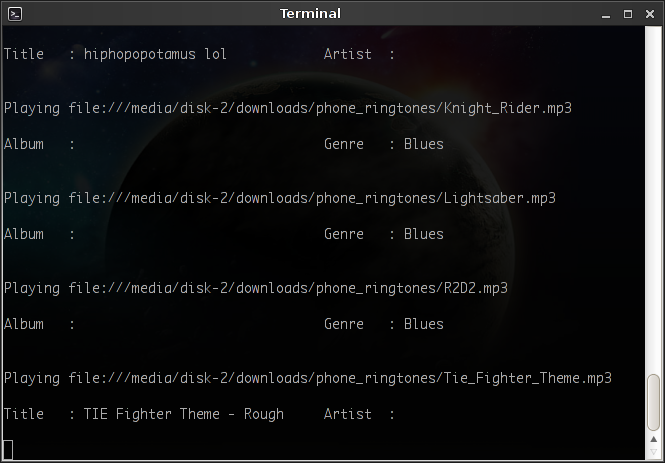Click the Terminal title bar text
Image resolution: width=665 pixels, height=463 pixels.
click(310, 14)
